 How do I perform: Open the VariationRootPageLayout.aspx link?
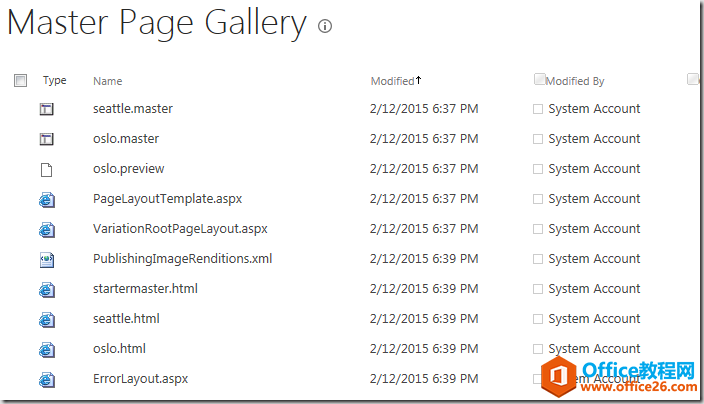(x=180, y=229)
